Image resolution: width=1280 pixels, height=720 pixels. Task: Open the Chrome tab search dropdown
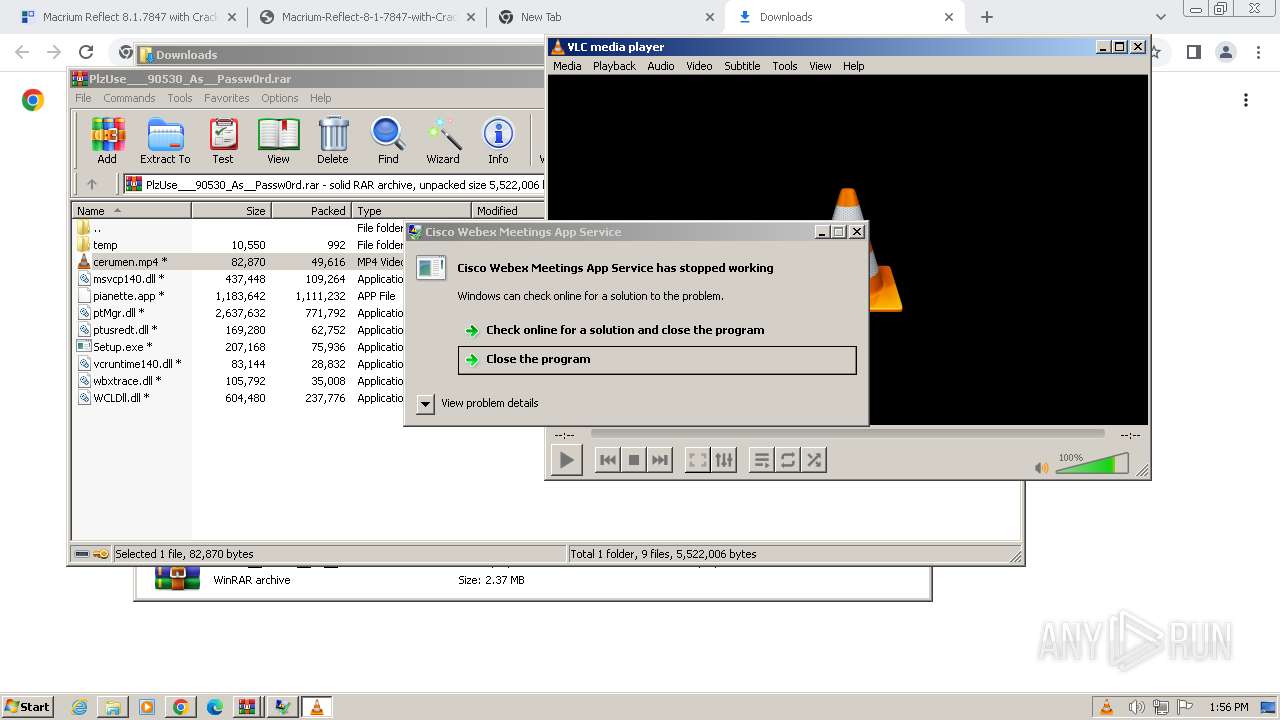pos(1160,17)
